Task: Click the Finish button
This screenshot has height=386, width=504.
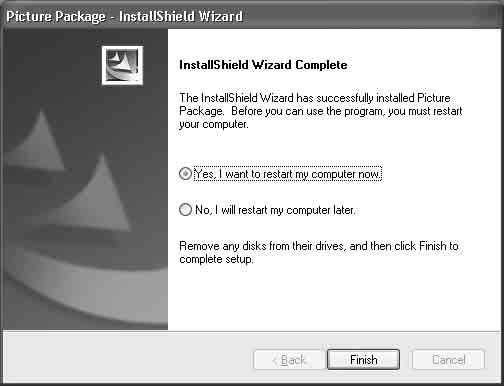Action: click(x=363, y=360)
